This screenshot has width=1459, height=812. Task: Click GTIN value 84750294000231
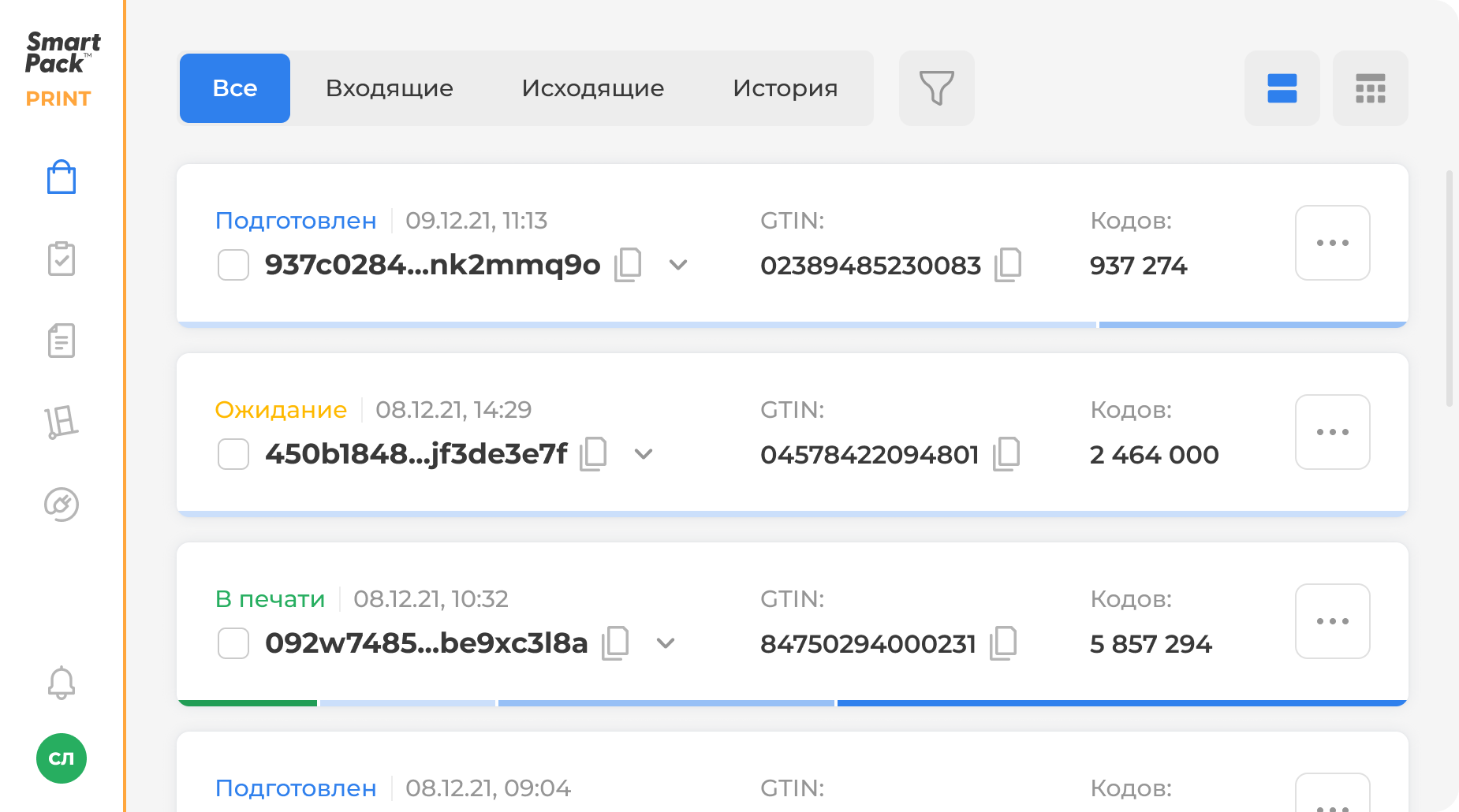point(868,644)
